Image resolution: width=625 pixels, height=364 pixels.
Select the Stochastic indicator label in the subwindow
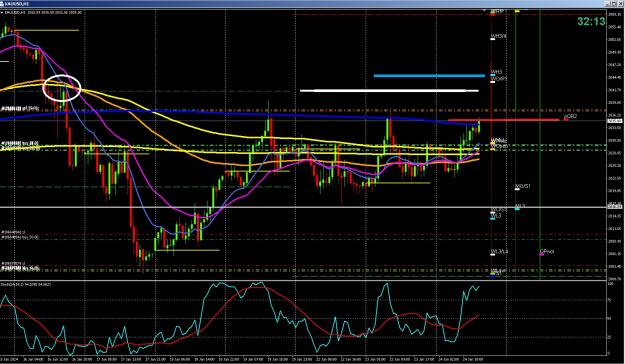tap(26, 284)
